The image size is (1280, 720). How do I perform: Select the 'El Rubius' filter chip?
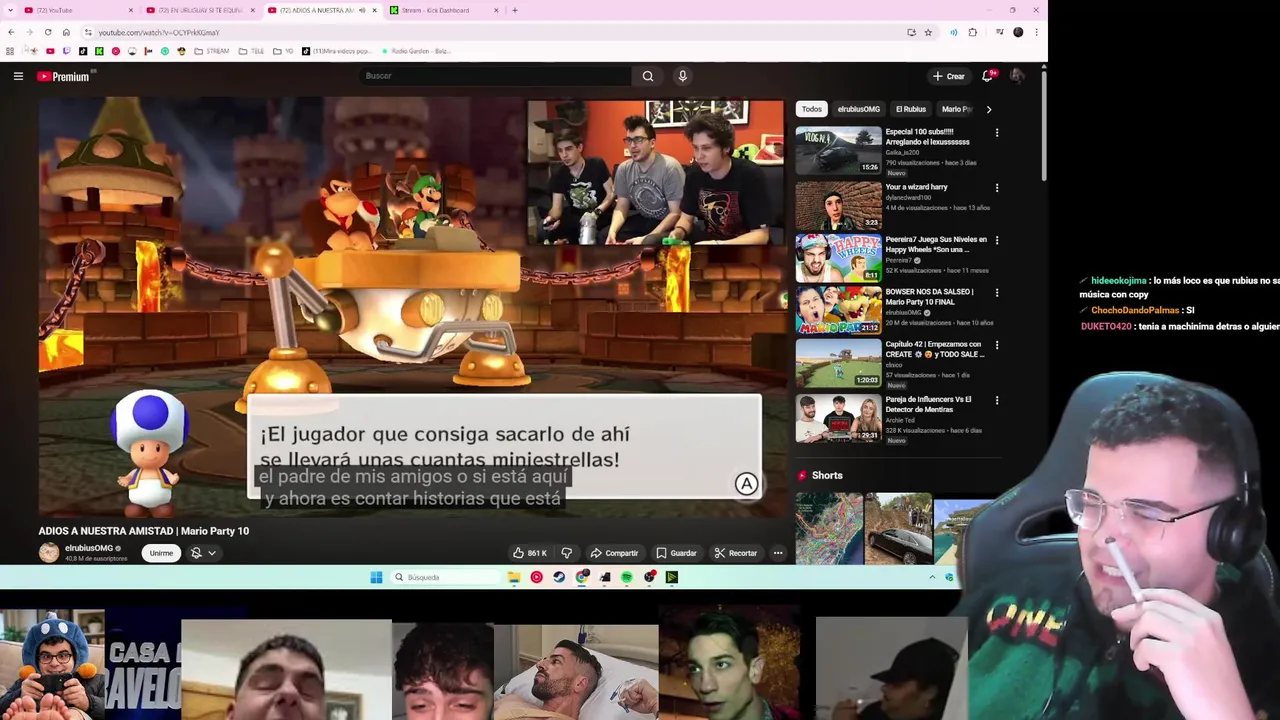911,109
